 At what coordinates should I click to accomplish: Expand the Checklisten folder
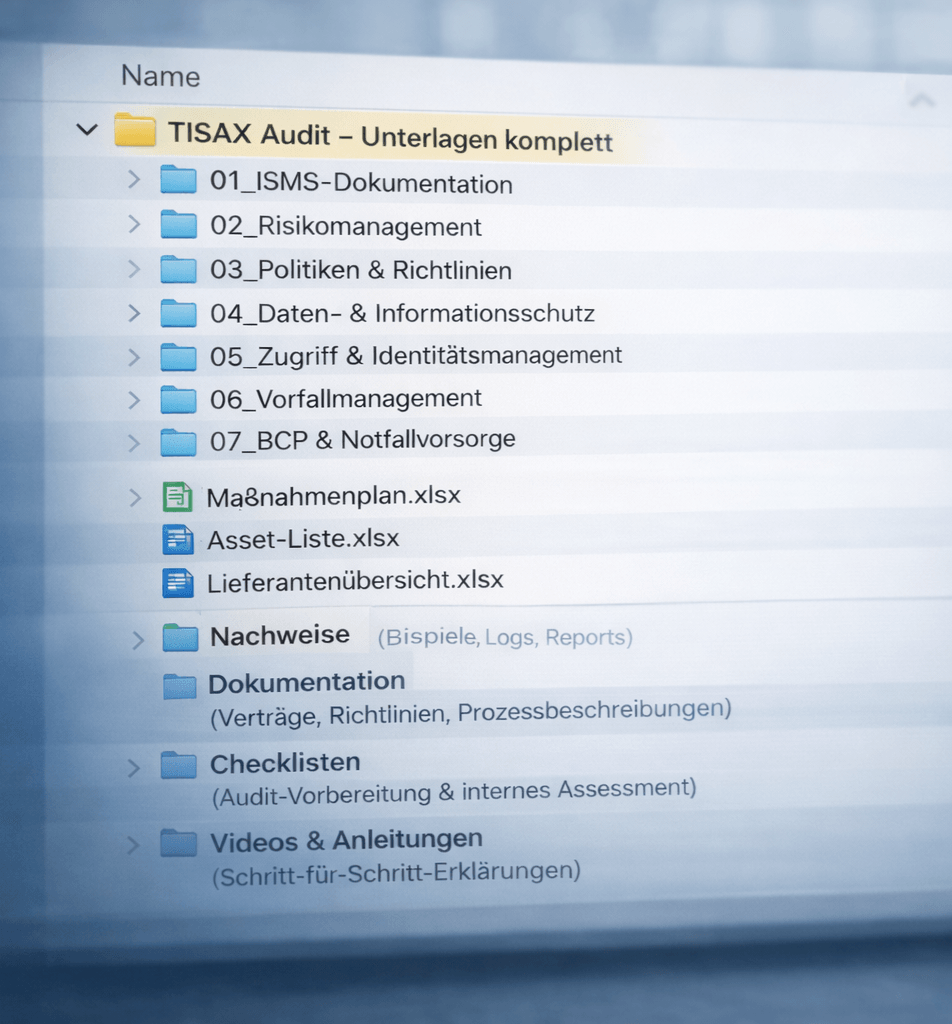point(133,767)
